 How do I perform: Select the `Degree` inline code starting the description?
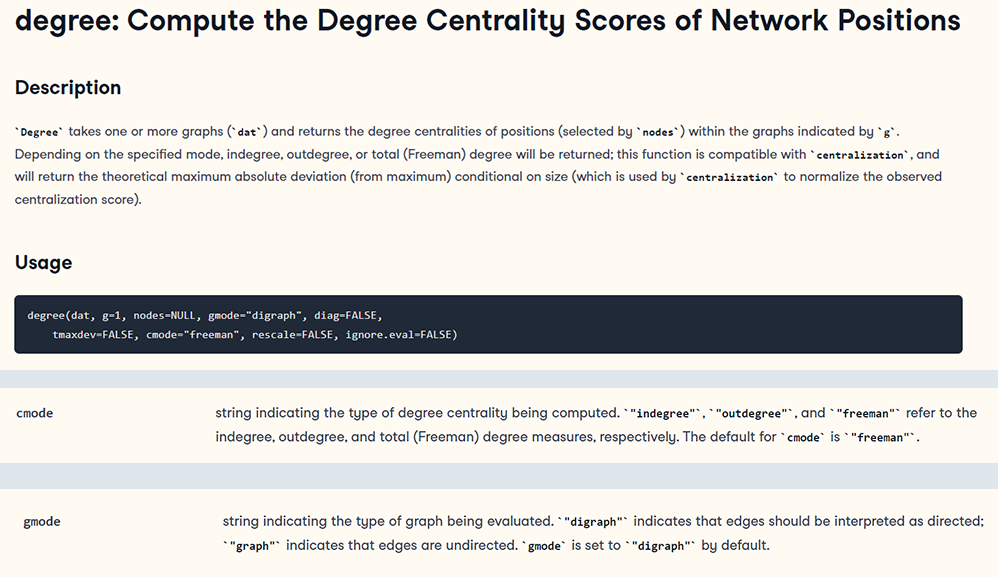[x=39, y=132]
